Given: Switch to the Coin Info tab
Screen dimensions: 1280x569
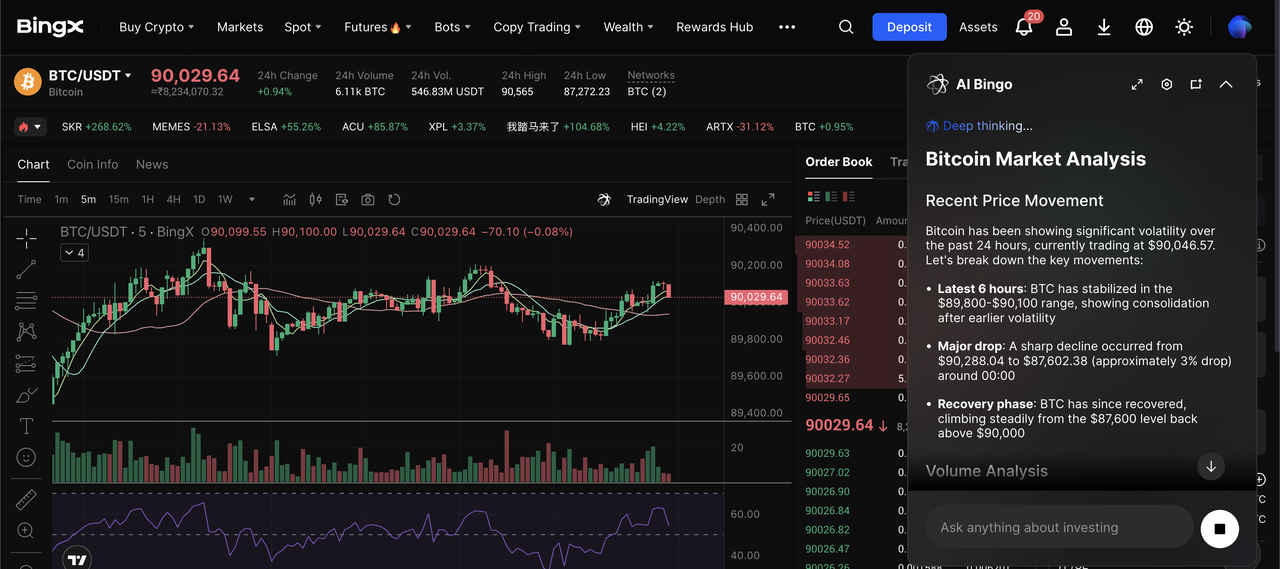Looking at the screenshot, I should coord(92,164).
